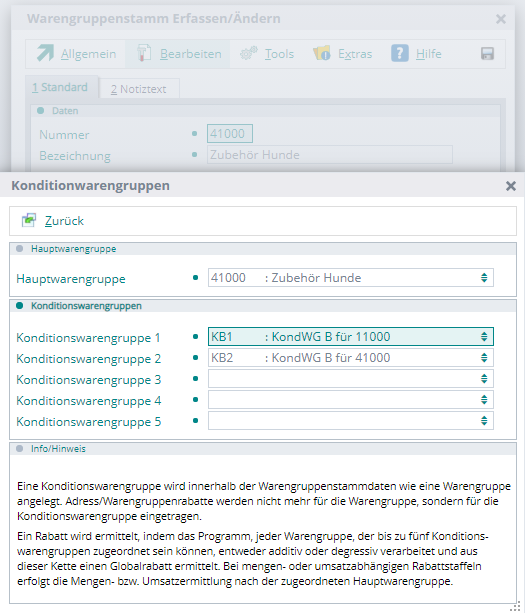Open the Hauptwarengruppe dropdown arrow
This screenshot has width=525, height=613.
coord(484,278)
